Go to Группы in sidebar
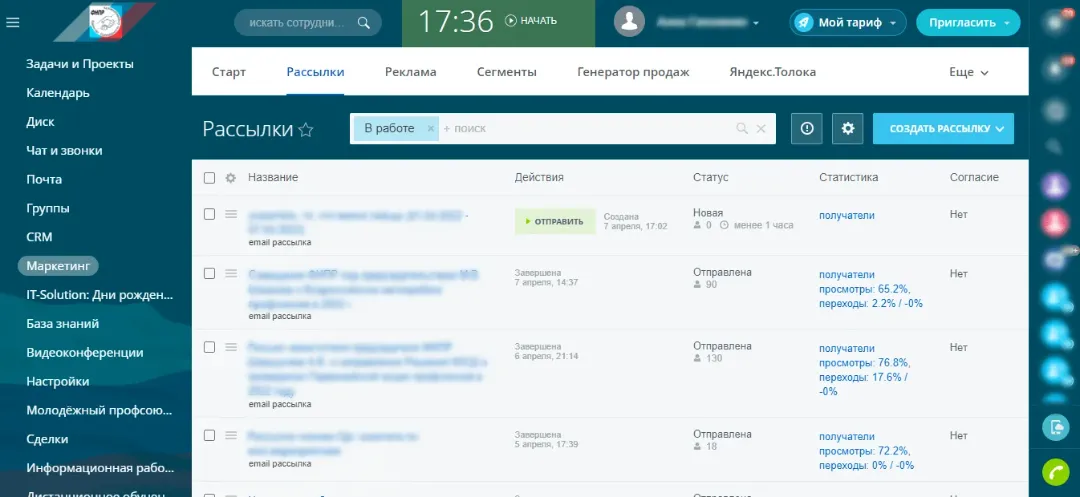Screen dimensions: 1080x497 coord(48,209)
